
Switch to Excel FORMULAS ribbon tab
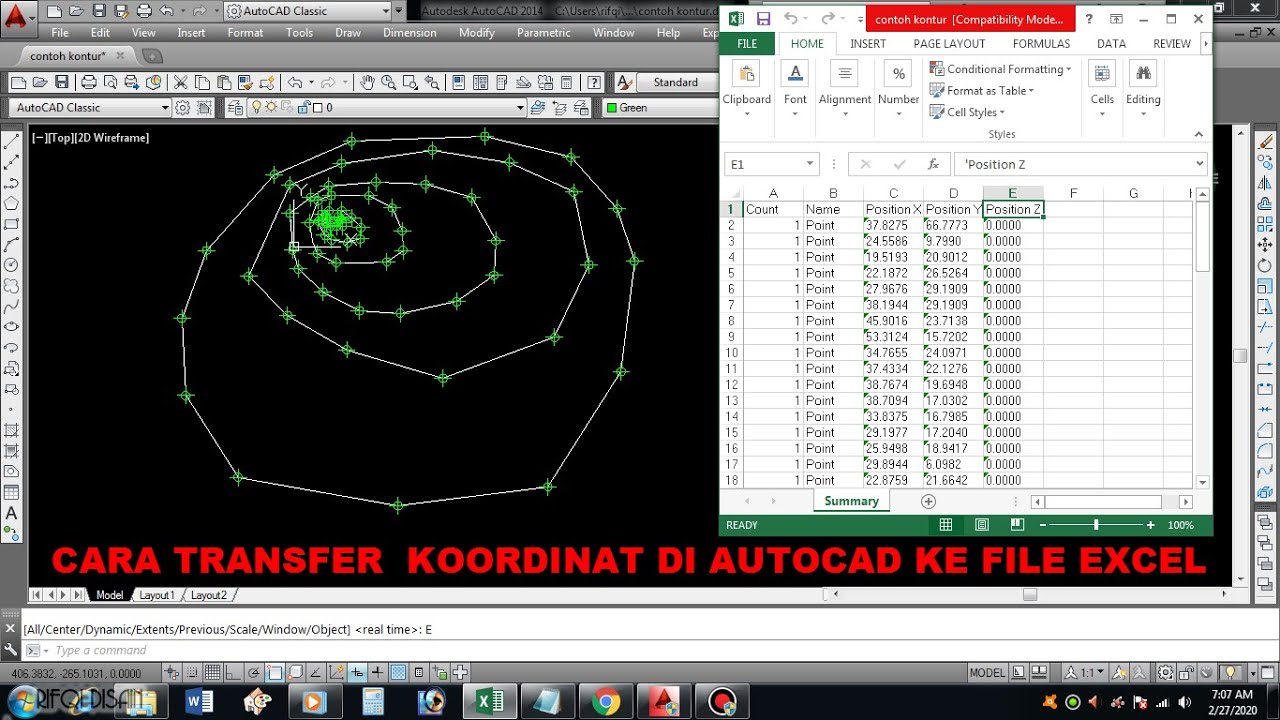1041,44
